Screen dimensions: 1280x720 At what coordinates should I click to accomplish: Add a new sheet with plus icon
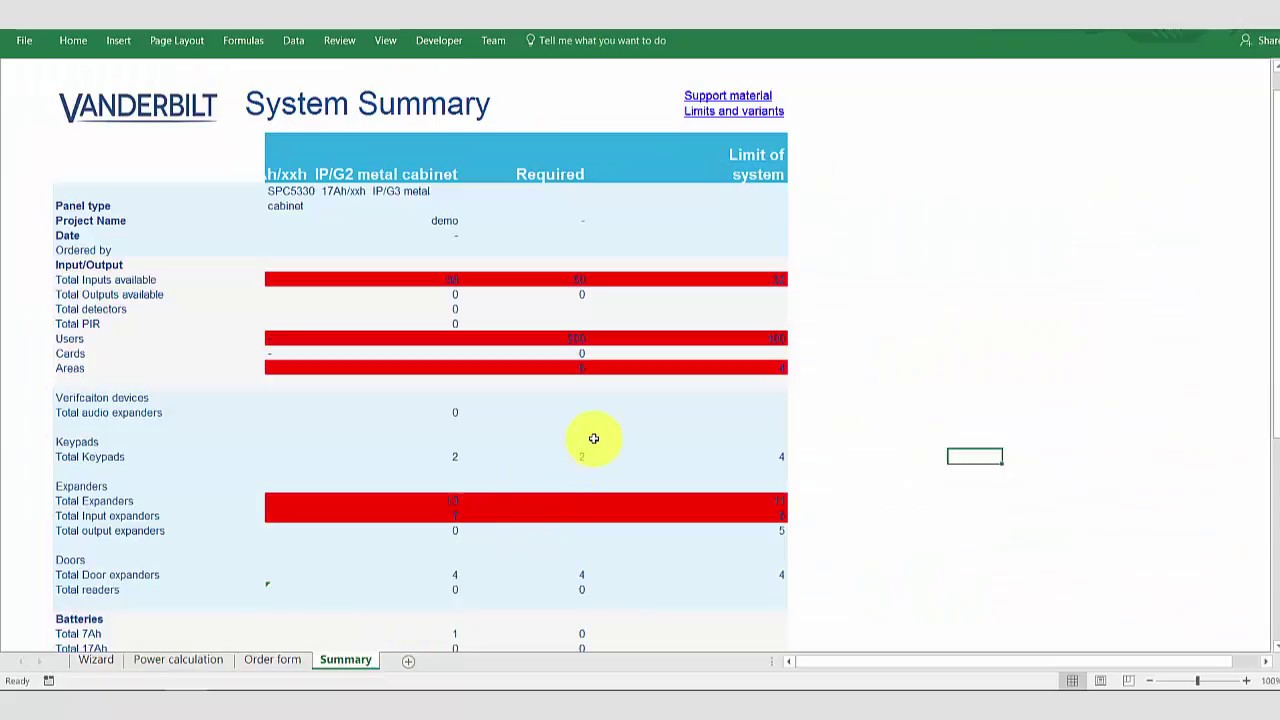[408, 661]
